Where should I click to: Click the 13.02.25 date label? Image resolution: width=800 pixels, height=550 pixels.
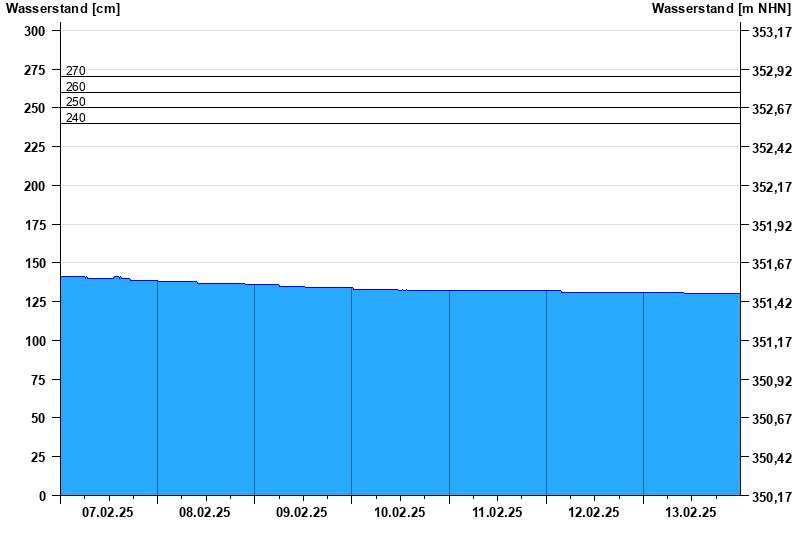[x=691, y=512]
